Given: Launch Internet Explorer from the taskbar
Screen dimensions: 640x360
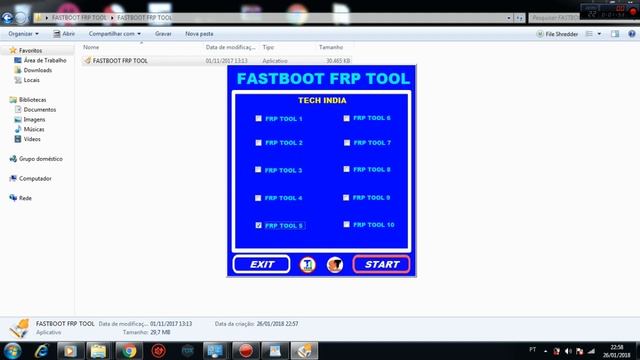Looking at the screenshot, I should [41, 351].
